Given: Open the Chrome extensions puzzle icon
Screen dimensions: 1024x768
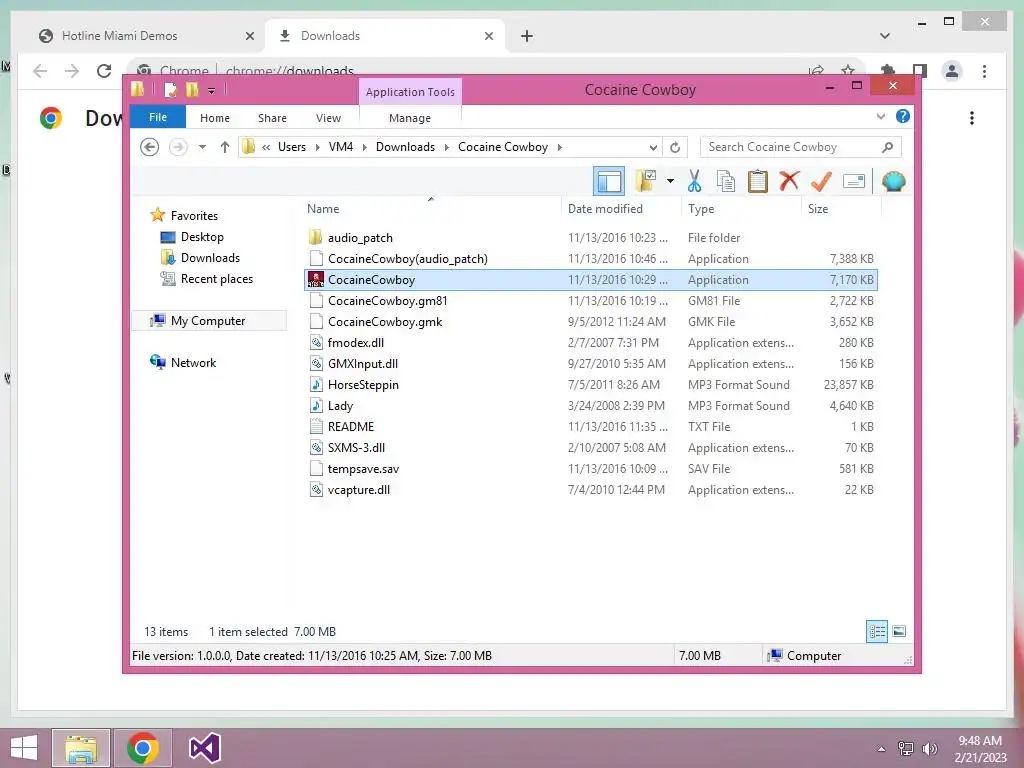Looking at the screenshot, I should pos(888,71).
